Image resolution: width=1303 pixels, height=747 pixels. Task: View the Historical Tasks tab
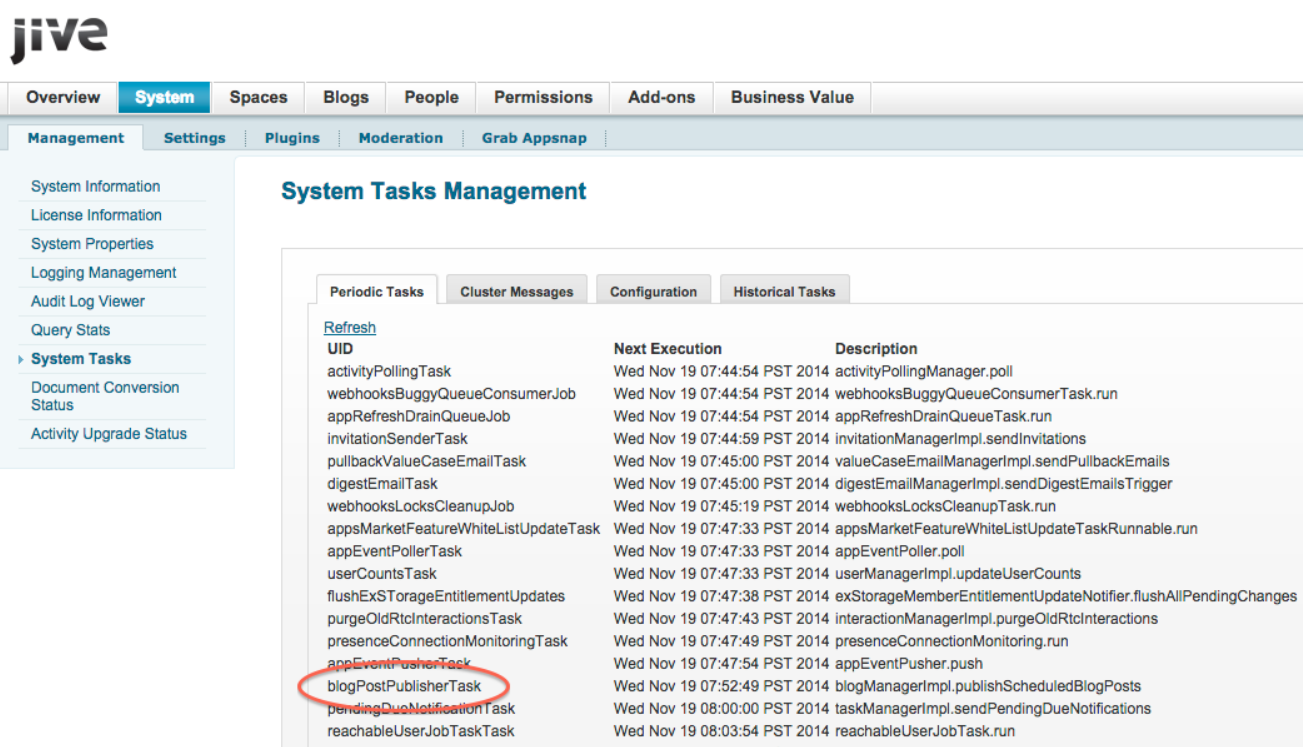784,292
